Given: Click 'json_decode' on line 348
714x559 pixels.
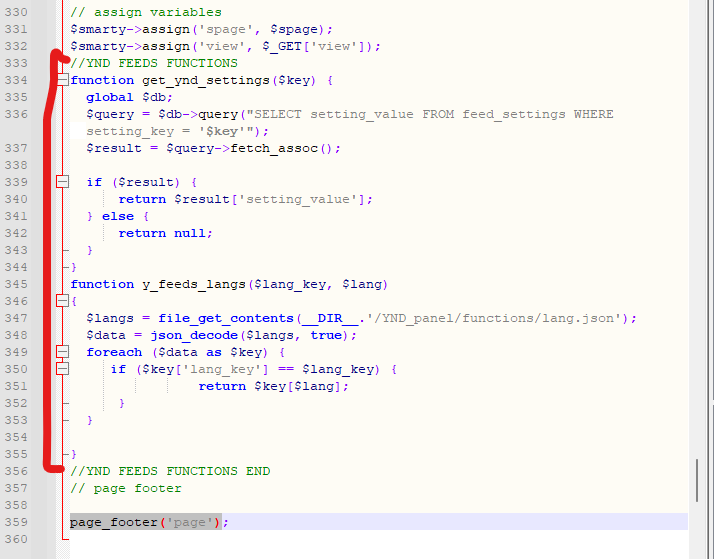Looking at the screenshot, I should pyautogui.click(x=194, y=335).
